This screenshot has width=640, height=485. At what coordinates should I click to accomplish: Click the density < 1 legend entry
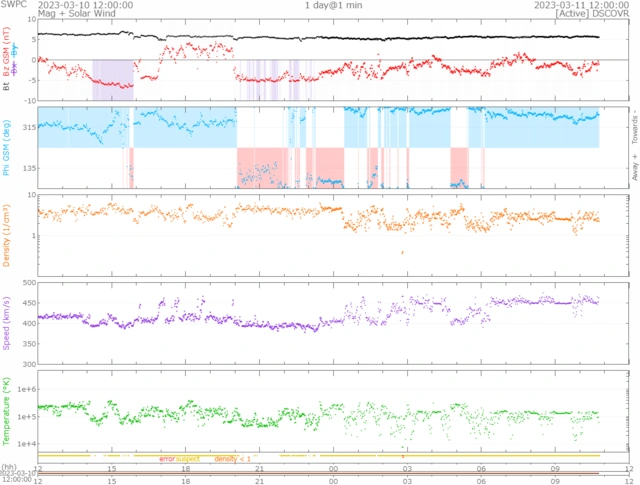point(230,459)
